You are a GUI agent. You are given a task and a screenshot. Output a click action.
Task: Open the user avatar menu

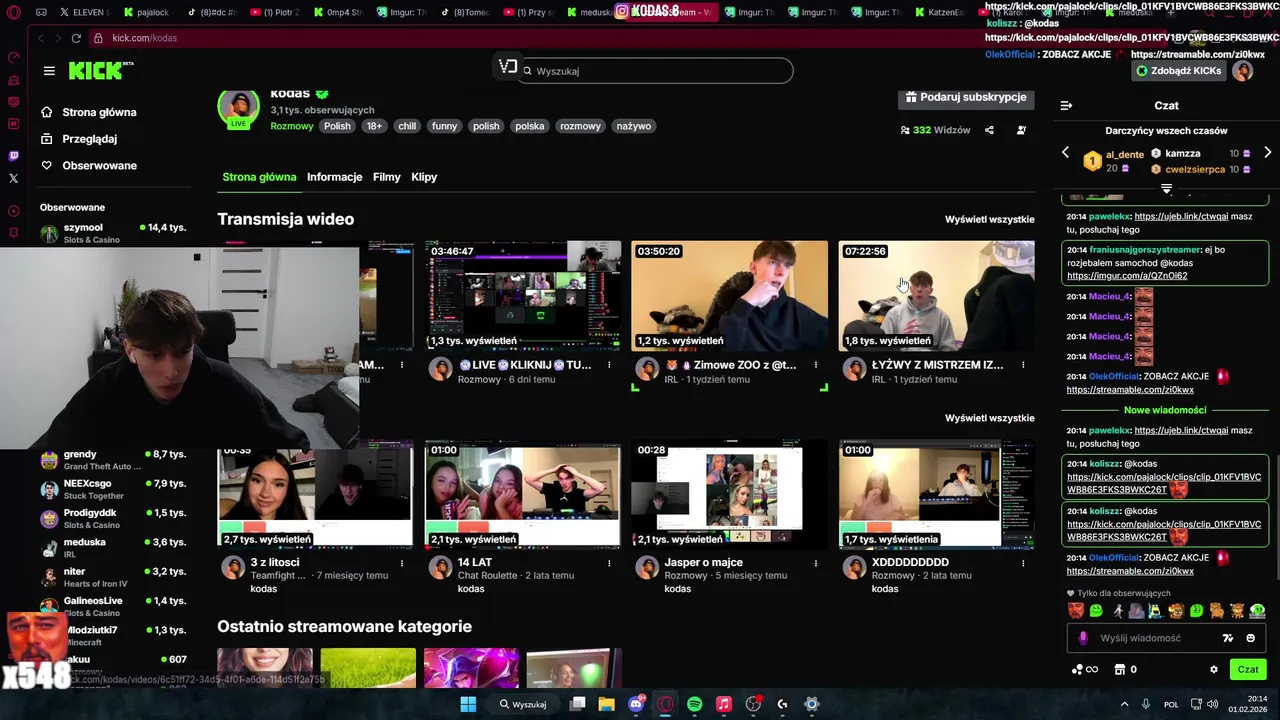[1243, 71]
